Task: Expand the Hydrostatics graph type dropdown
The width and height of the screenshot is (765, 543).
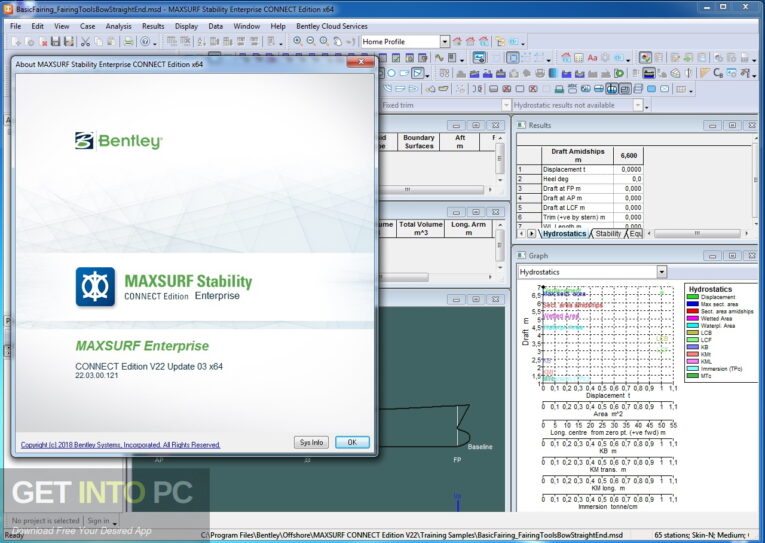Action: pos(661,272)
